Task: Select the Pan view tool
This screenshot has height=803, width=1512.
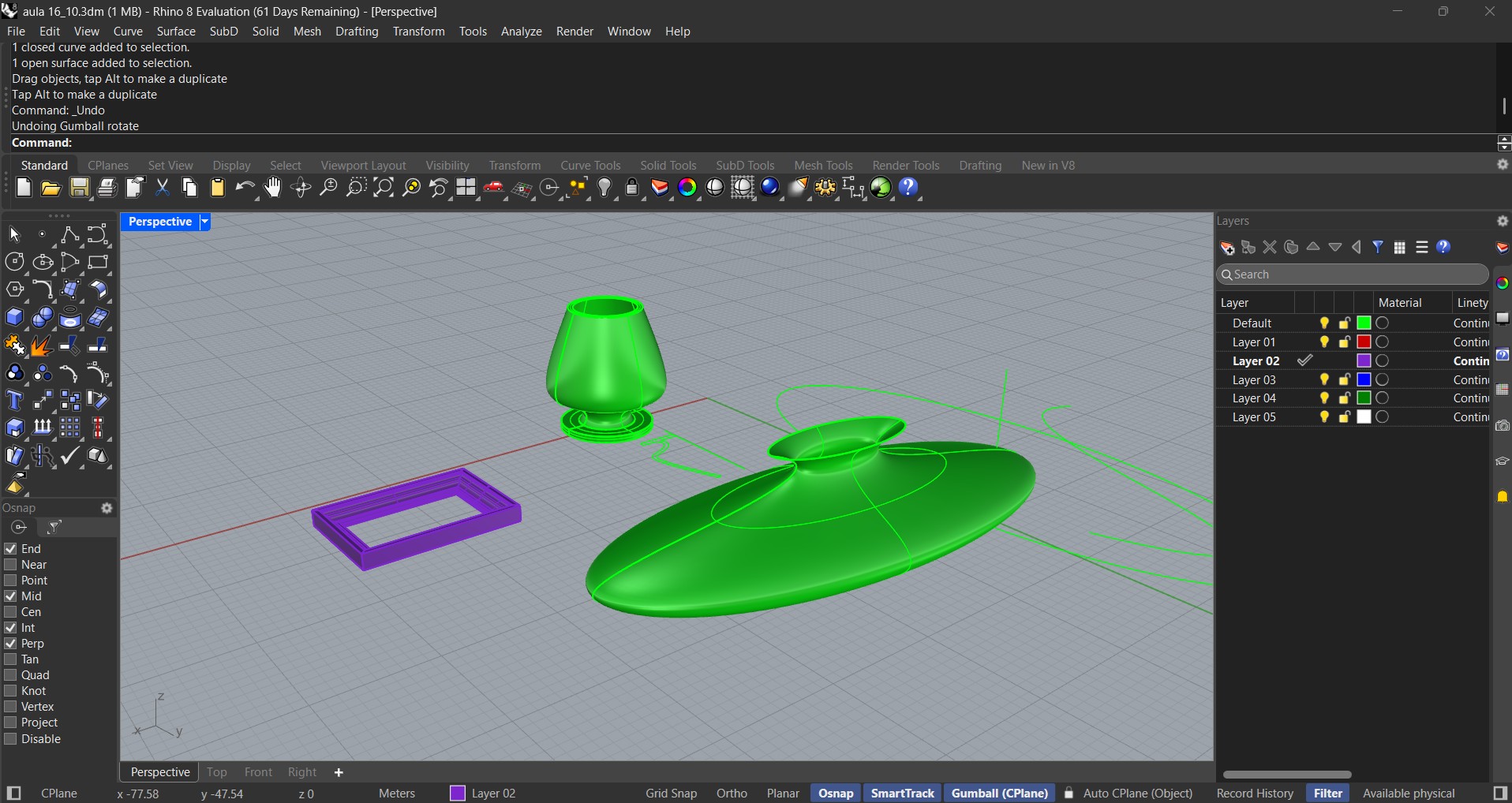Action: tap(271, 189)
